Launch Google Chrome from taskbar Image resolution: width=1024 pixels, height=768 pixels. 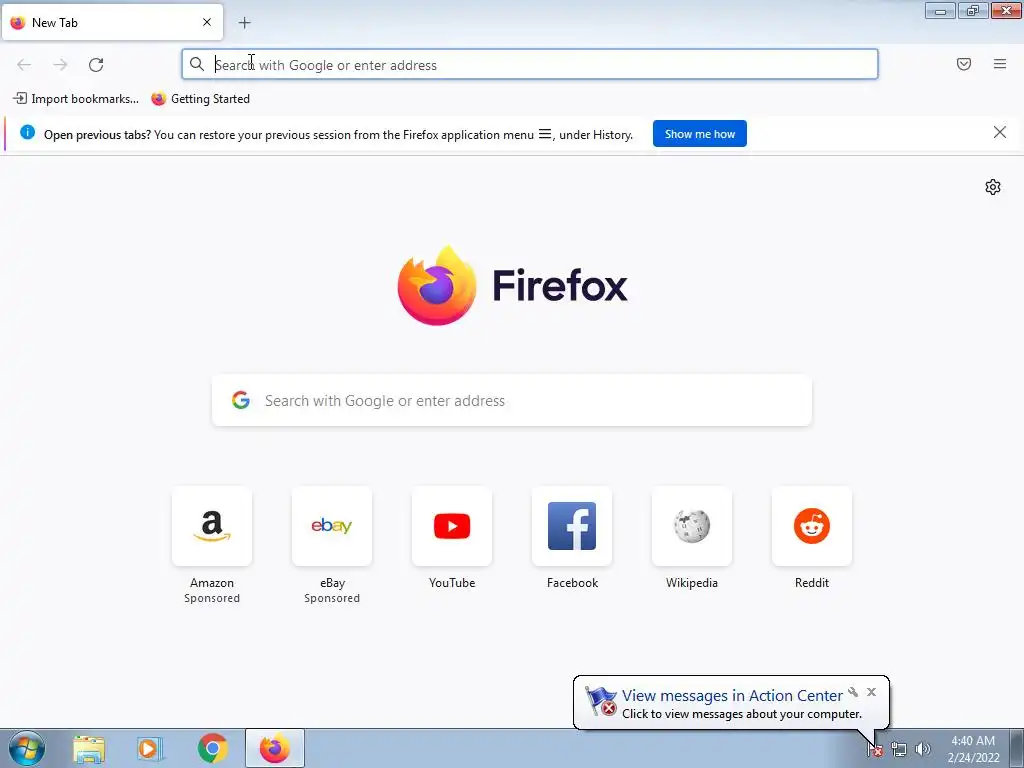[x=212, y=748]
